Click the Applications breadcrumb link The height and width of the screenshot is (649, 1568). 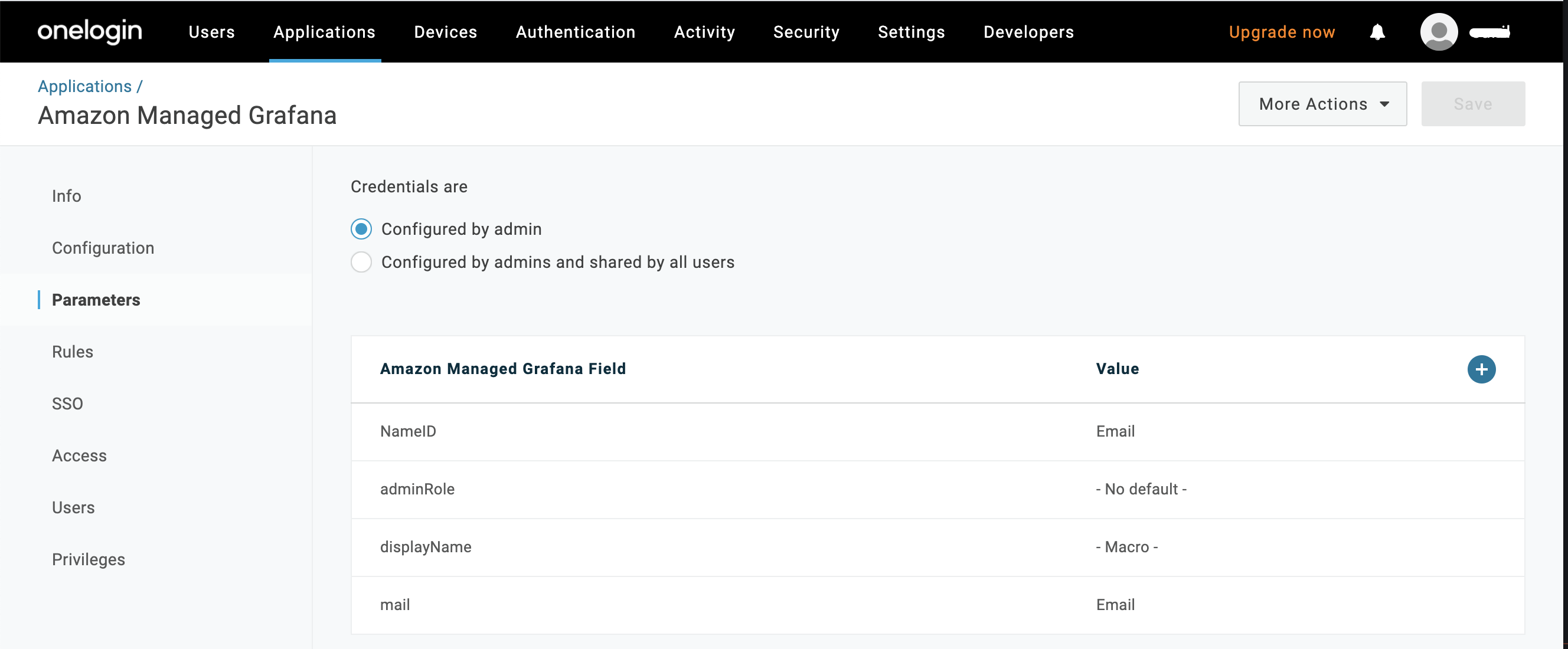click(x=84, y=86)
